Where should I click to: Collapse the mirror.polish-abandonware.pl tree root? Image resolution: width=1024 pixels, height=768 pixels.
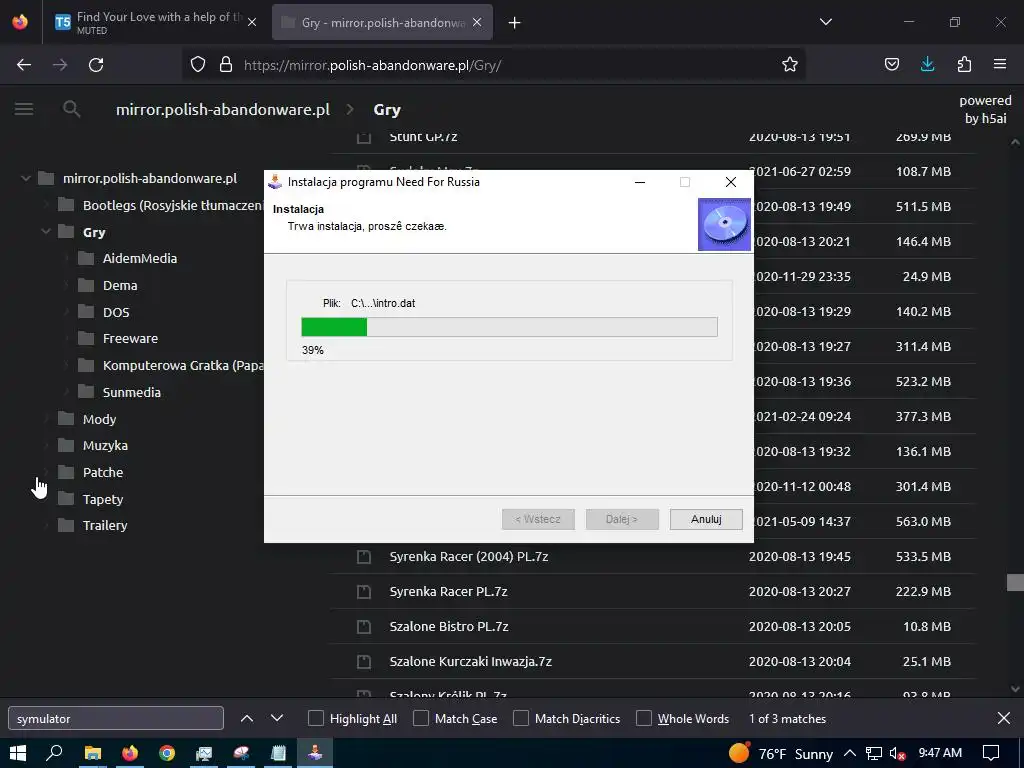25,178
